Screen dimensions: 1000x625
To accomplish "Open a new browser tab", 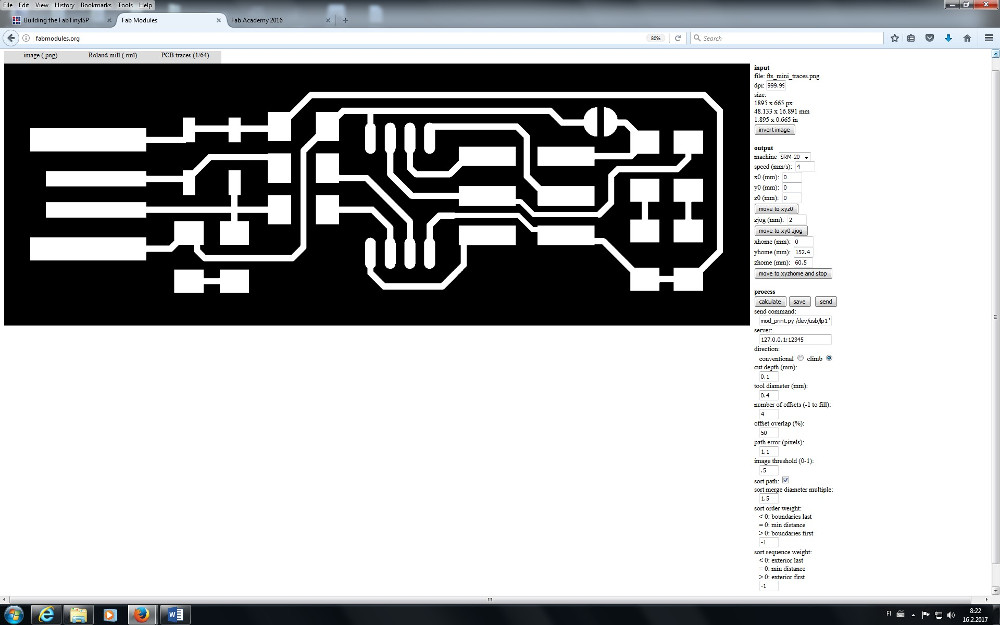I will [345, 20].
